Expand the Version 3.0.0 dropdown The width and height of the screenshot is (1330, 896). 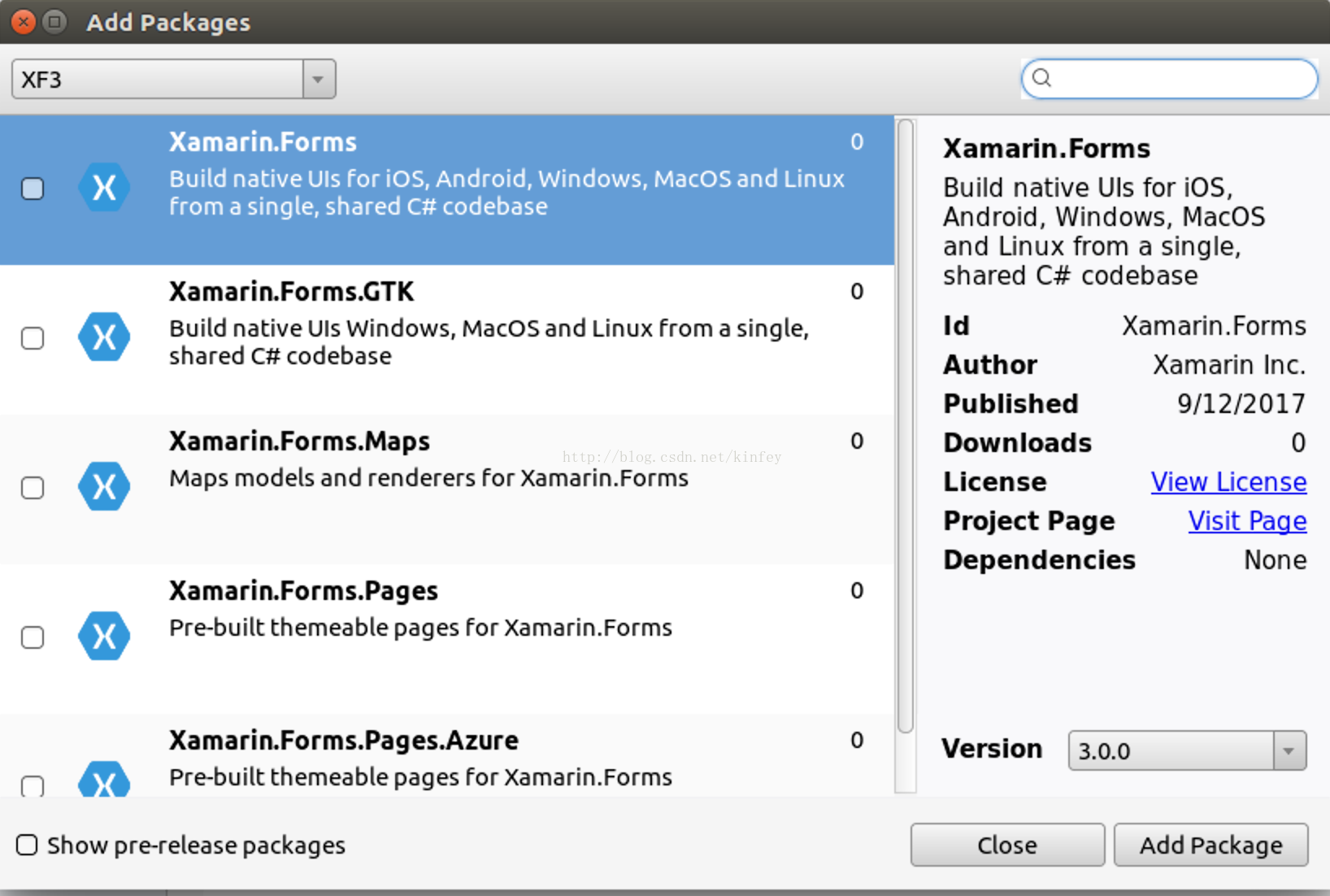tap(1289, 750)
